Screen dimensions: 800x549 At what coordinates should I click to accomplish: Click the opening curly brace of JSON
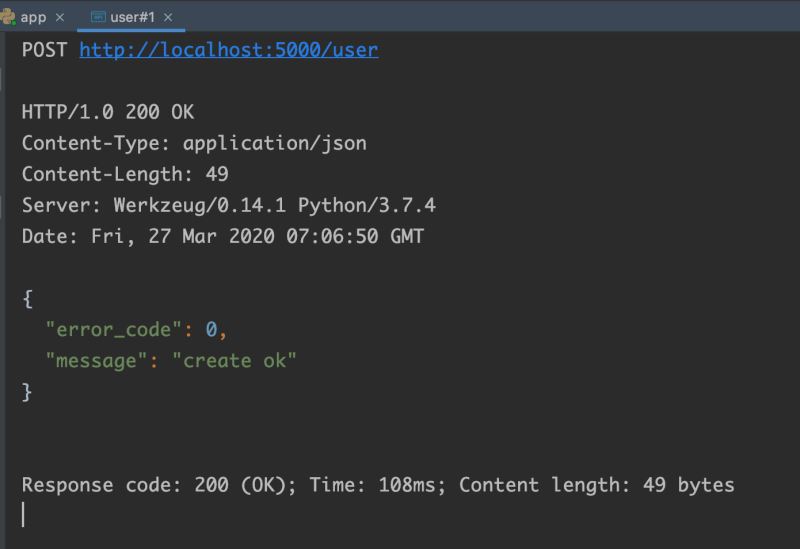tap(27, 299)
